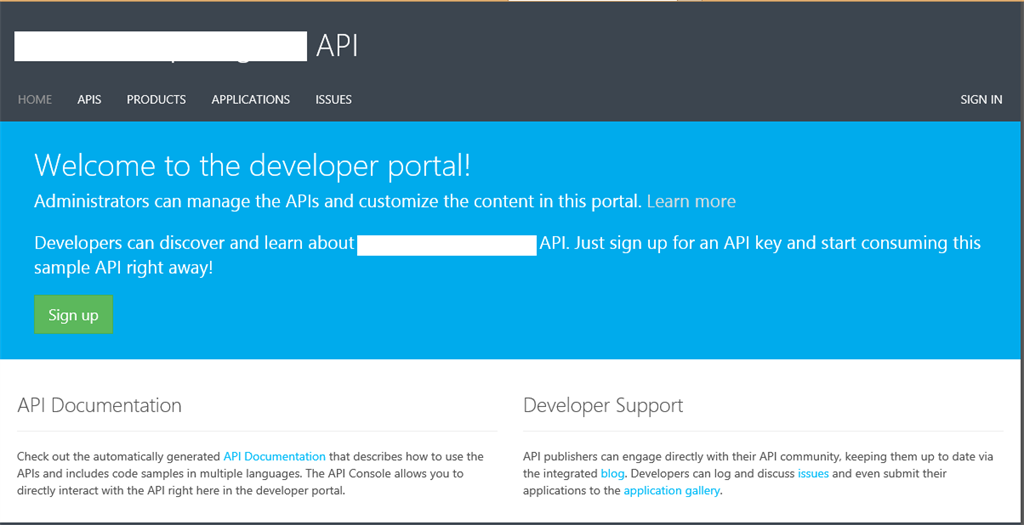The height and width of the screenshot is (525, 1024).
Task: Click the redacted site name in header
Action: [160, 46]
